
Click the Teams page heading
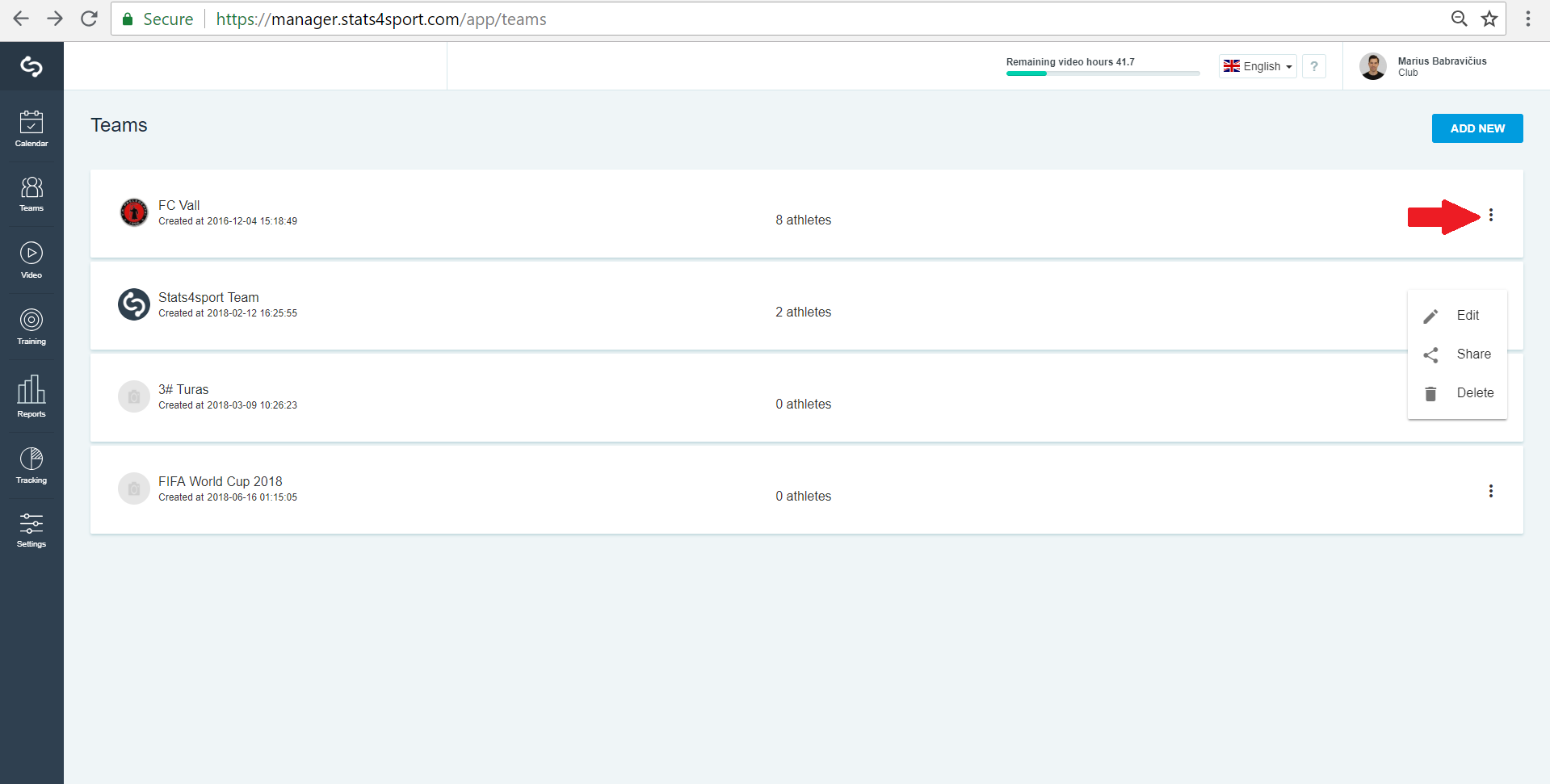pos(119,125)
